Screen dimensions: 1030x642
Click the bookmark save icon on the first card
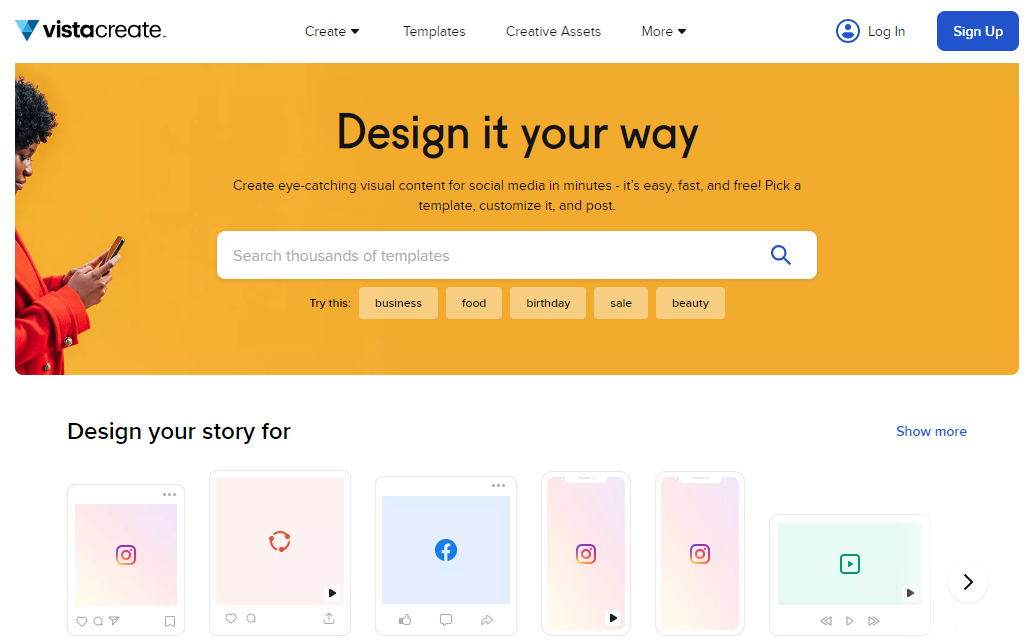click(170, 621)
